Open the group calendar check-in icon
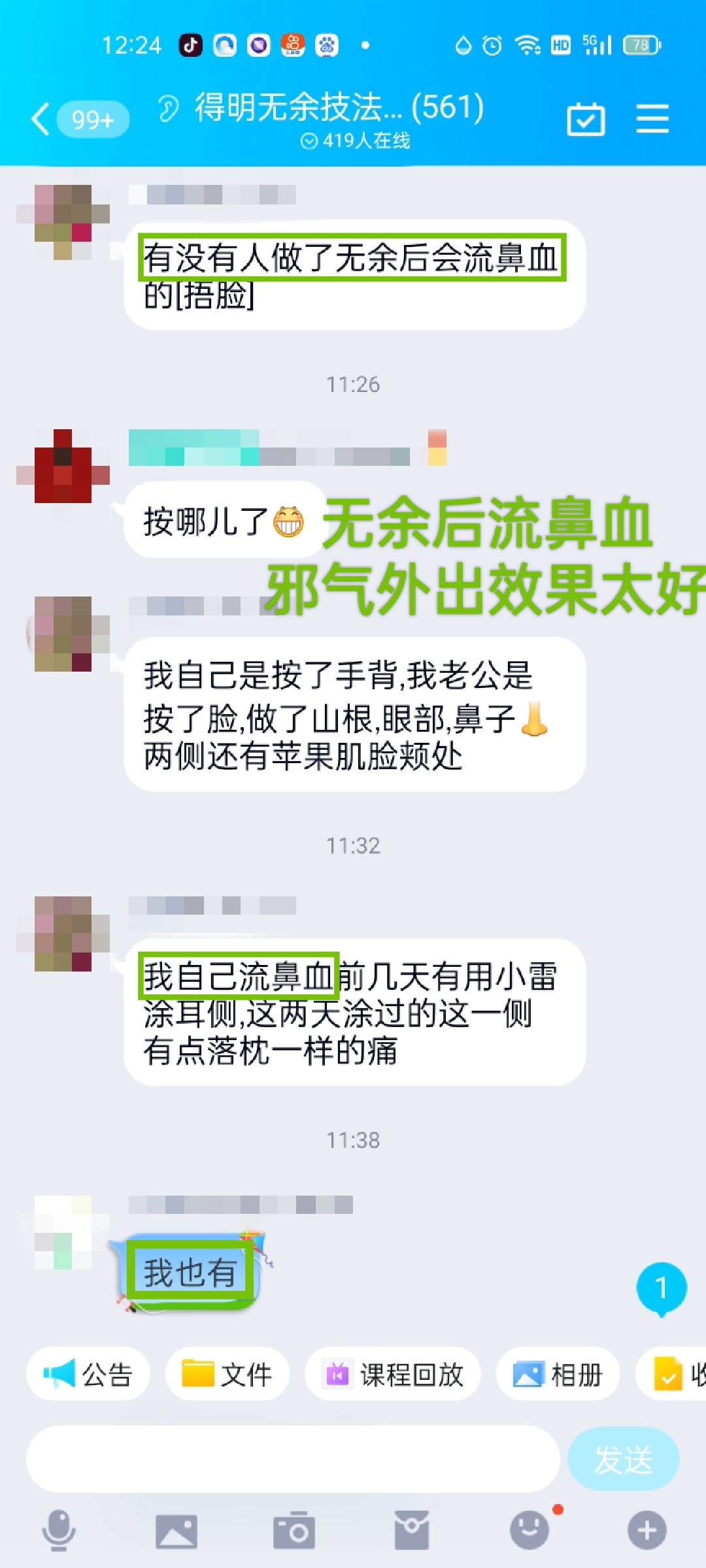Screen dimensions: 706x1568 pyautogui.click(x=586, y=119)
